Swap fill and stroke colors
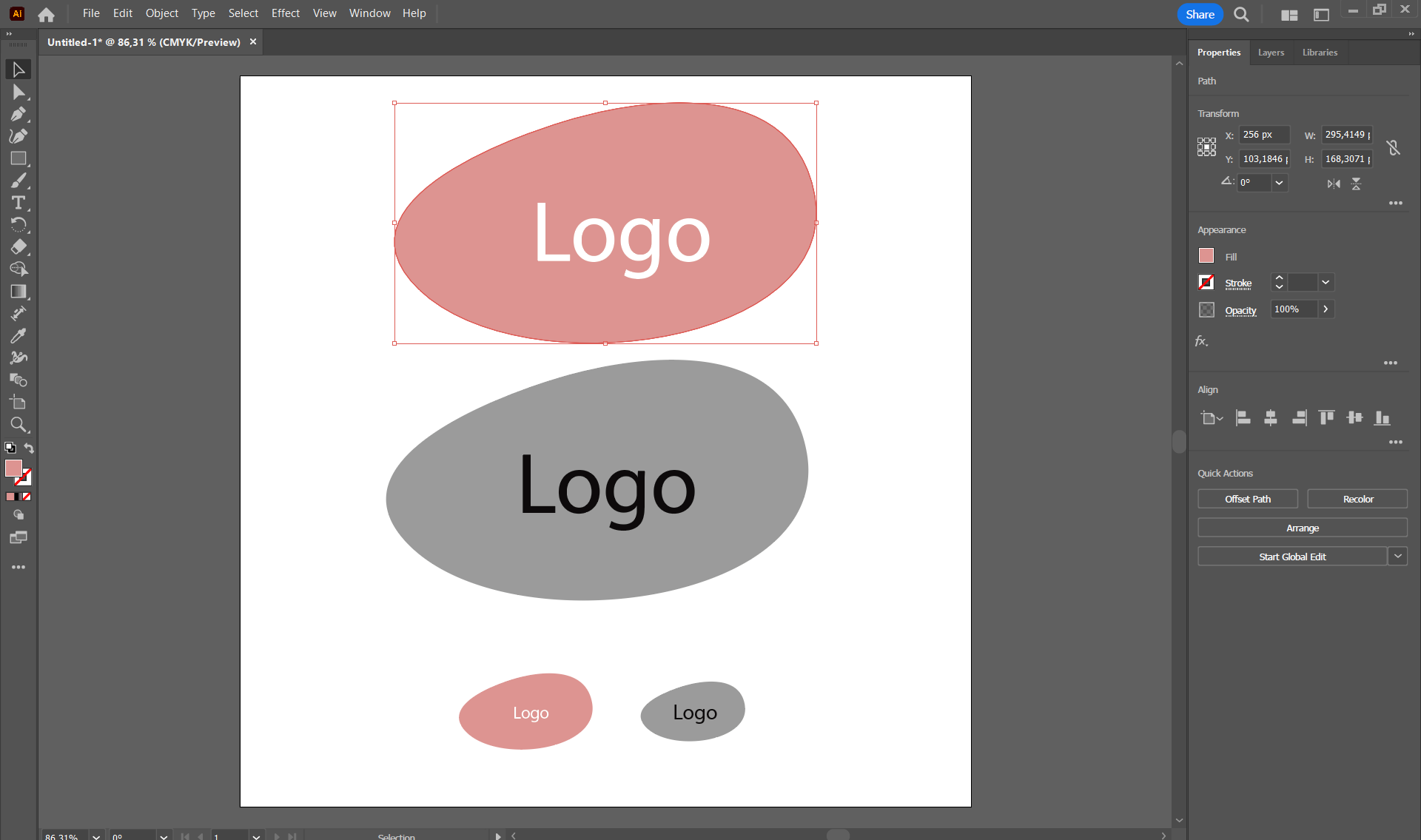The height and width of the screenshot is (840, 1421). point(30,448)
